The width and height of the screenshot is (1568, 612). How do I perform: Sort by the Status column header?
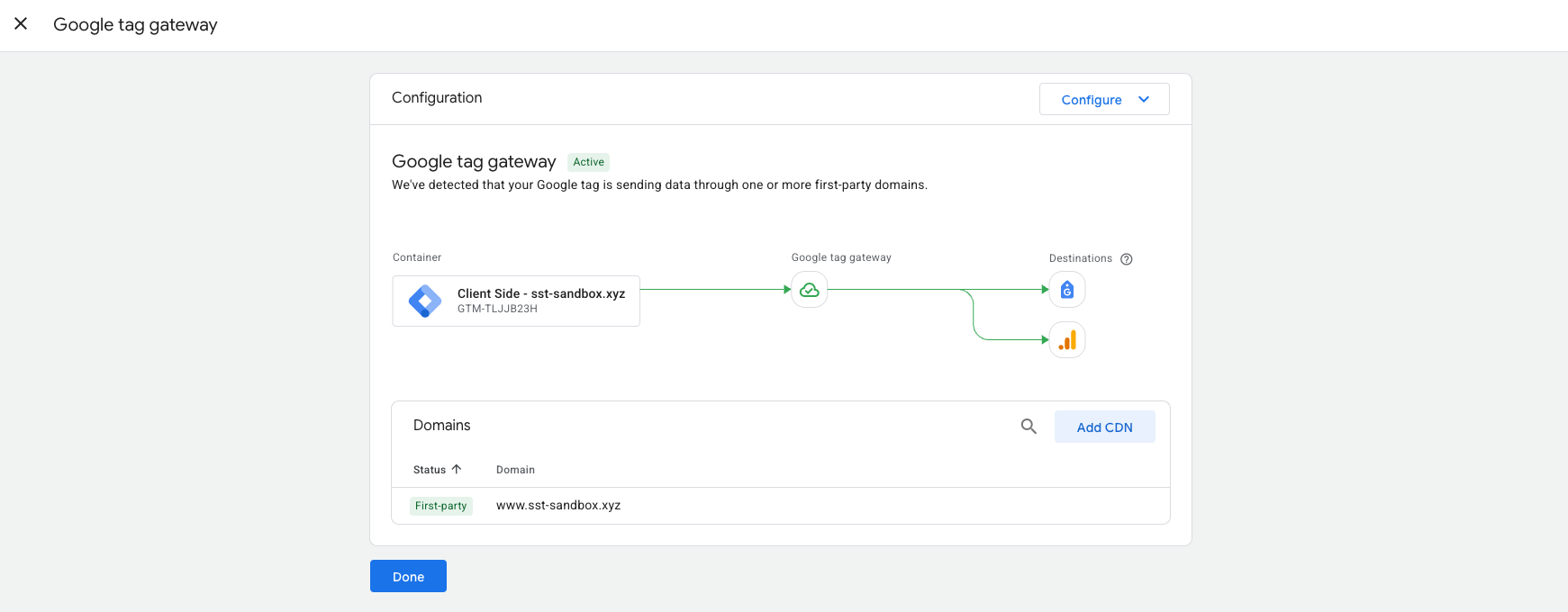(x=437, y=470)
